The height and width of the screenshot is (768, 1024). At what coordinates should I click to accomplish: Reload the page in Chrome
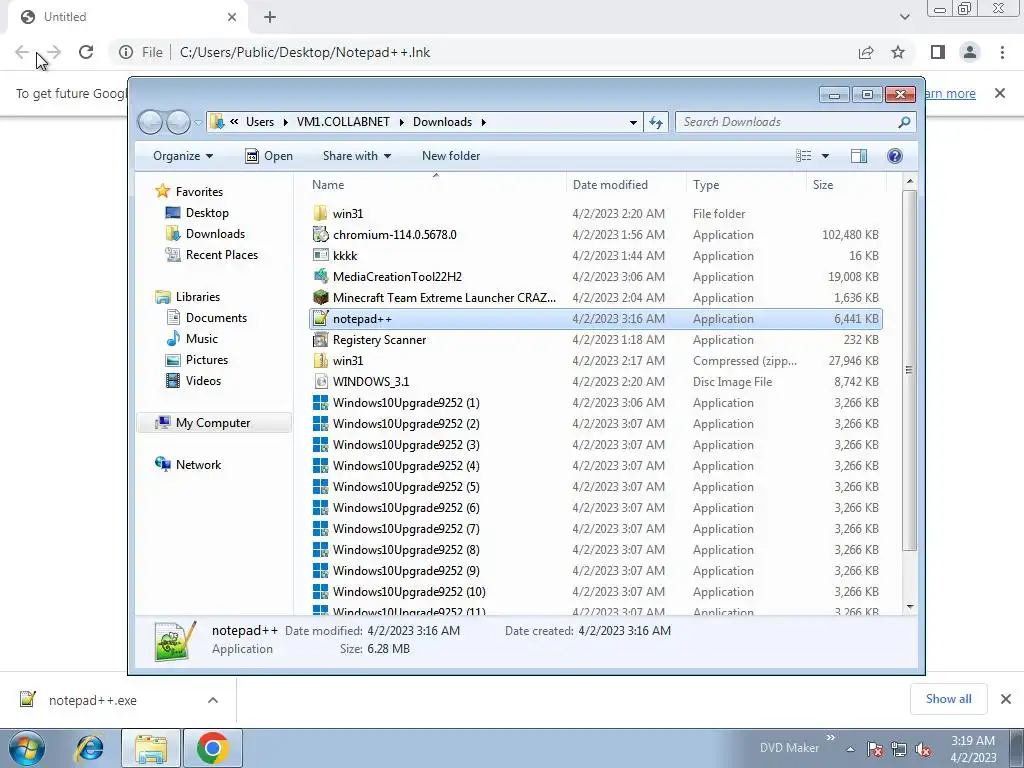click(86, 52)
